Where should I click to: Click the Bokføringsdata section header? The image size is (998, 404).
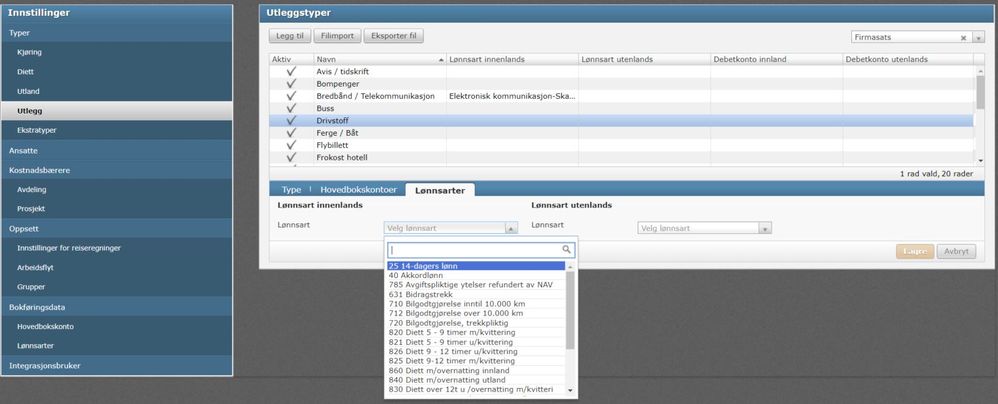(117, 307)
